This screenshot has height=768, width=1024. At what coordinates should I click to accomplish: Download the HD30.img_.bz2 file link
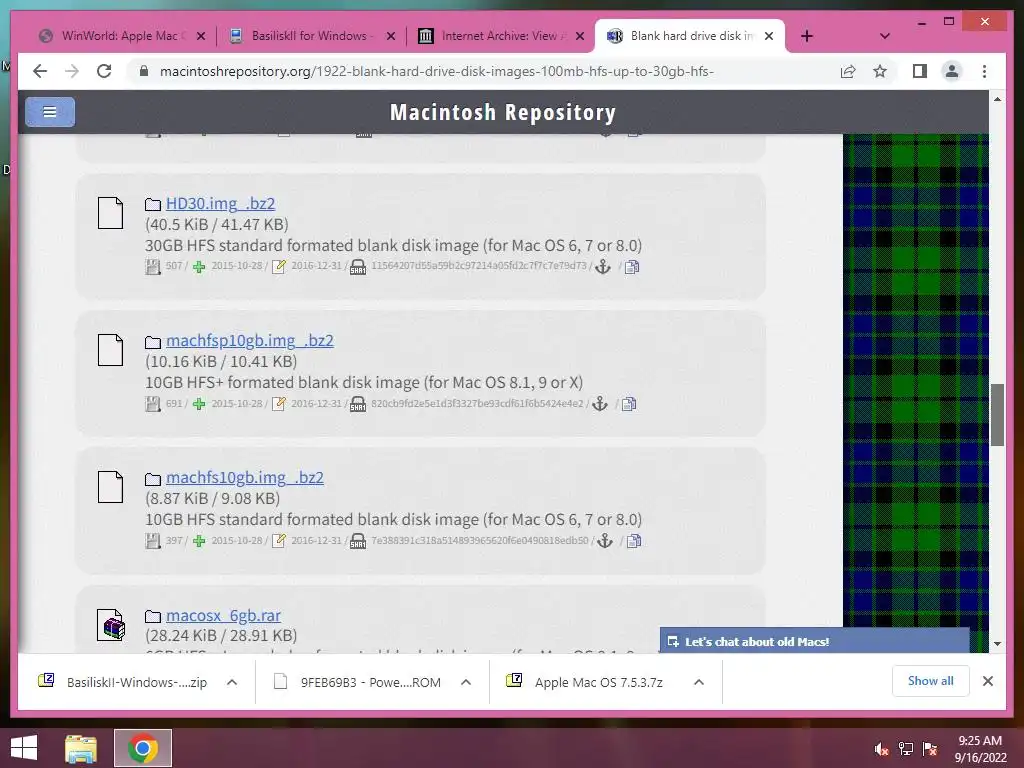[220, 203]
